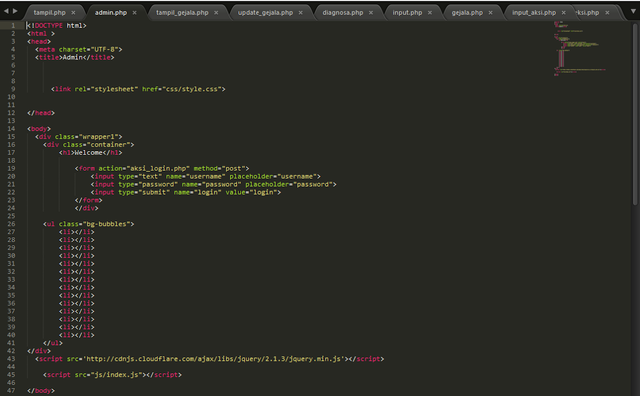Open the tampil_gejala.php tab
Viewport: 640px width, 396px height.
182,13
